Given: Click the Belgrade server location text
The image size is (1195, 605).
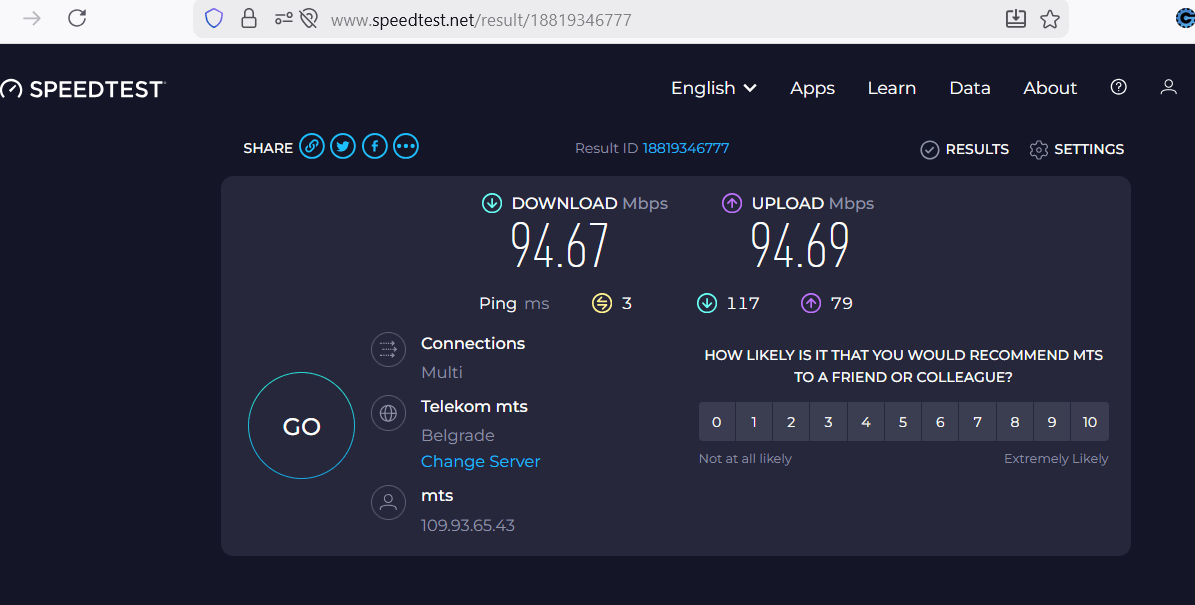Looking at the screenshot, I should coord(458,436).
